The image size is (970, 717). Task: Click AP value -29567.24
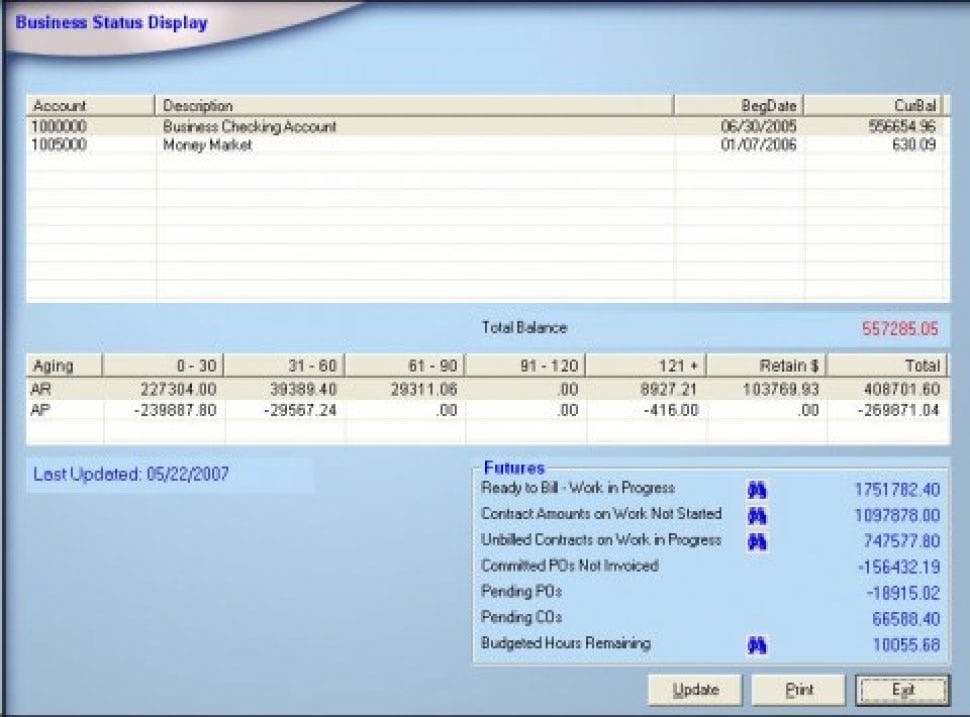(x=300, y=410)
